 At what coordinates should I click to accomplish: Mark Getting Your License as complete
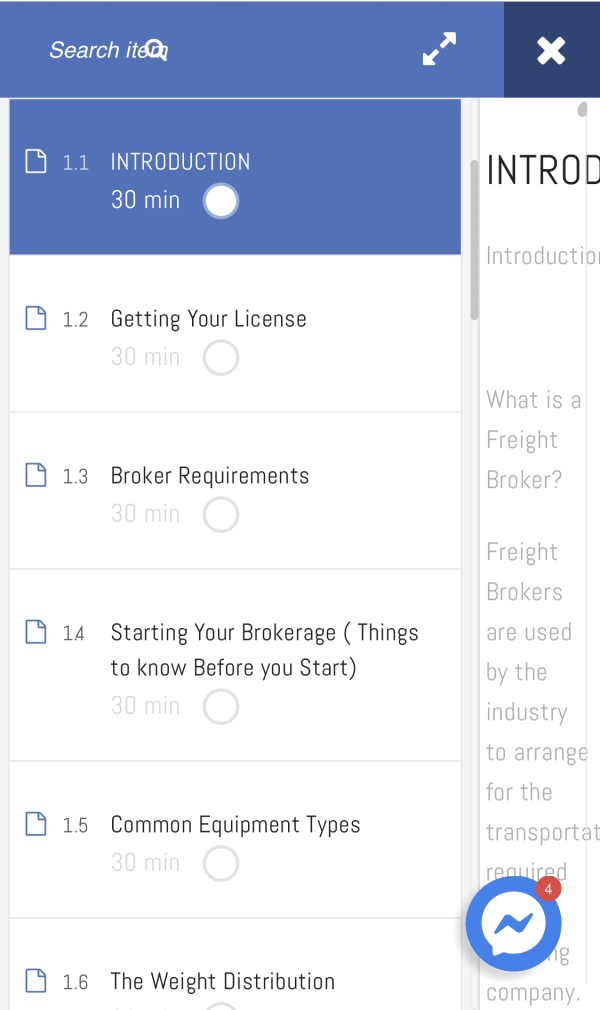(221, 357)
